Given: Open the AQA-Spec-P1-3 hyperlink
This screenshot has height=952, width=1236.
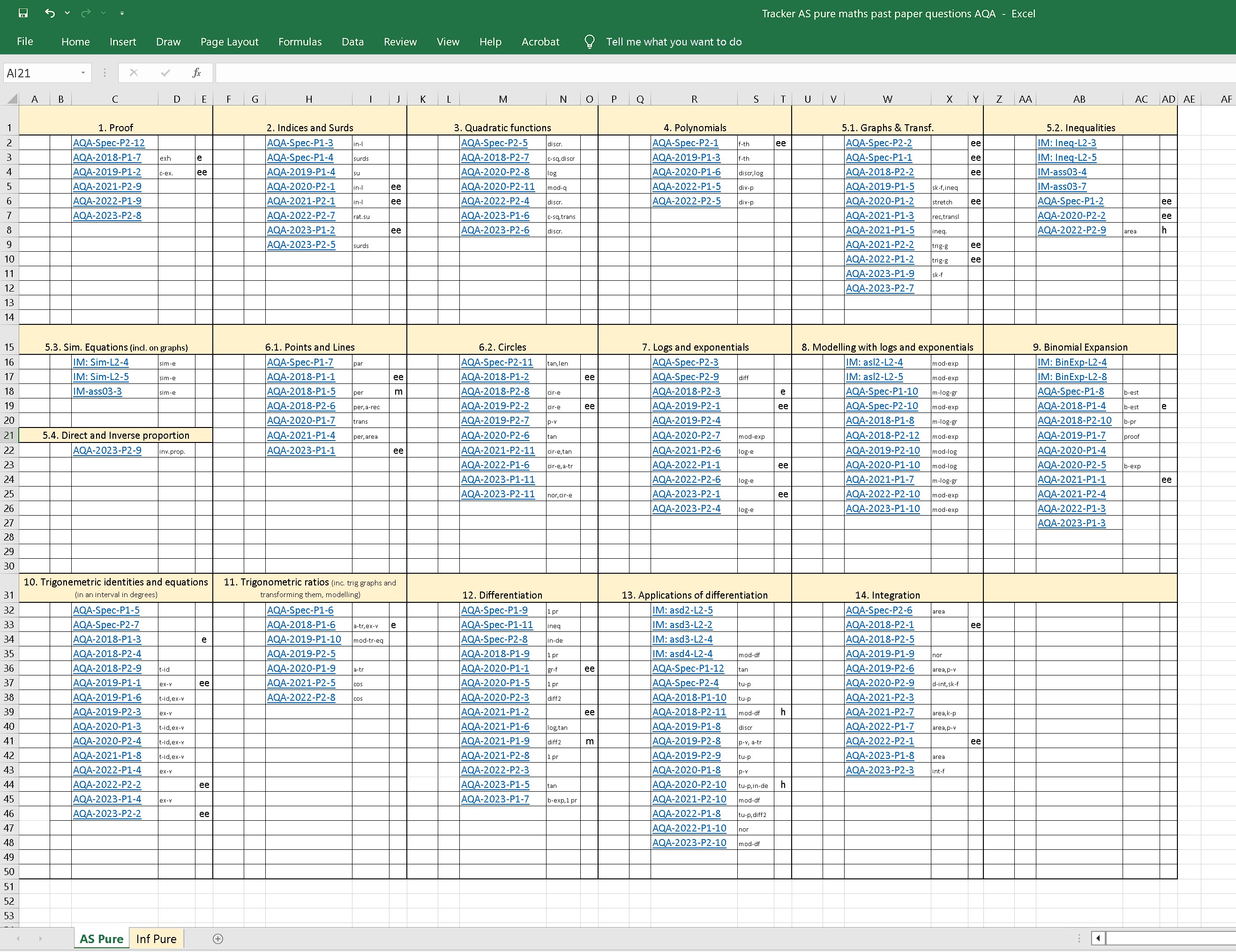Looking at the screenshot, I should pyautogui.click(x=301, y=142).
